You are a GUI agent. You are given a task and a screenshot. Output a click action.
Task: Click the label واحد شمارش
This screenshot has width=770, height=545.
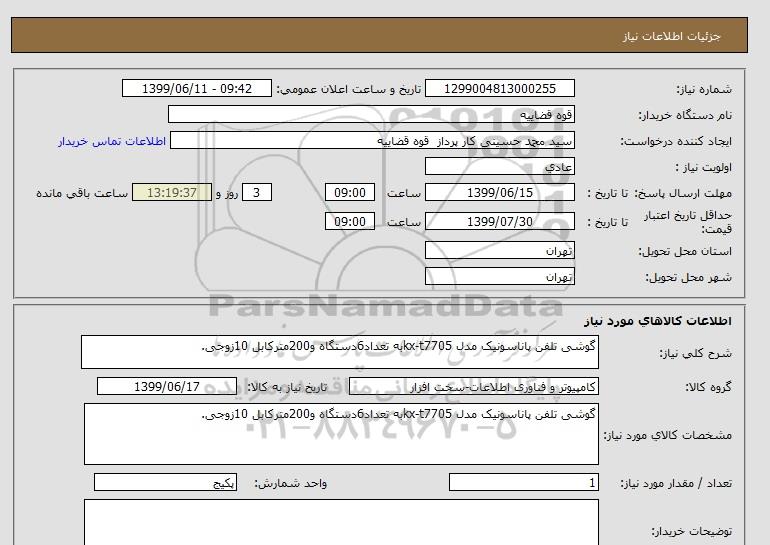[291, 484]
